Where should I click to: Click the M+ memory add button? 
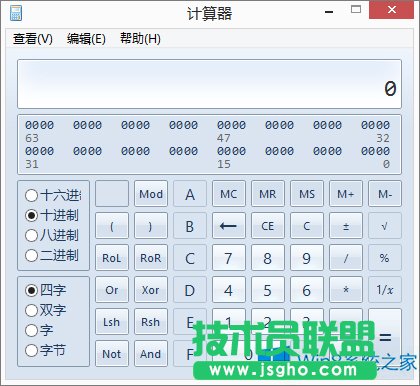(346, 194)
